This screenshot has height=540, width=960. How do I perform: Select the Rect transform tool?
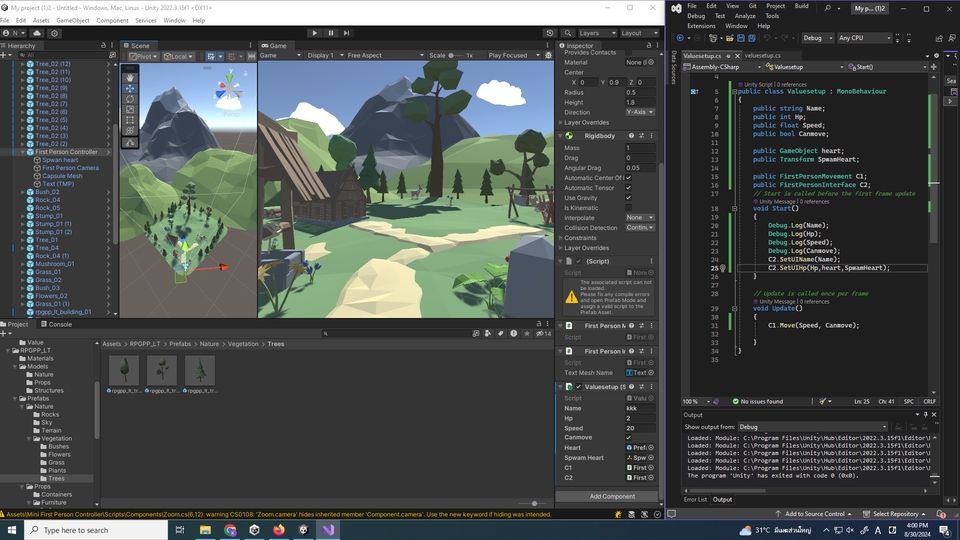pos(130,121)
